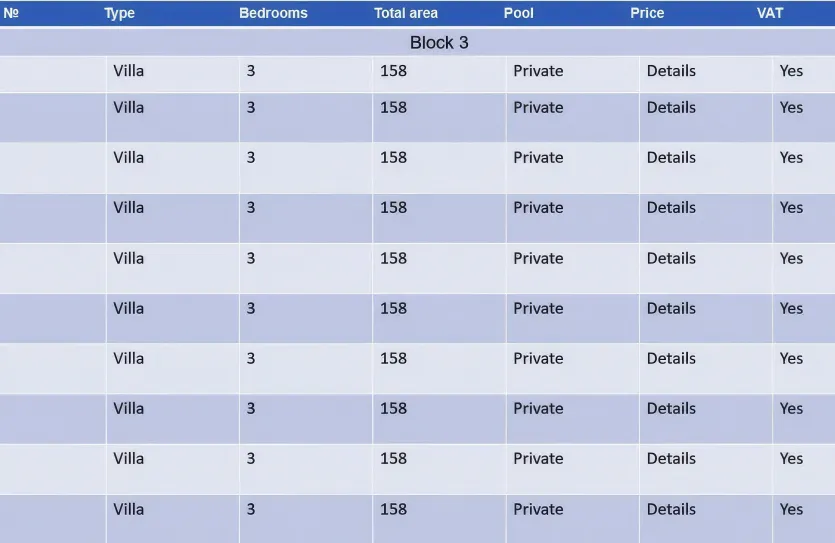Click Details in the third villa row
The width and height of the screenshot is (835, 543).
(671, 158)
